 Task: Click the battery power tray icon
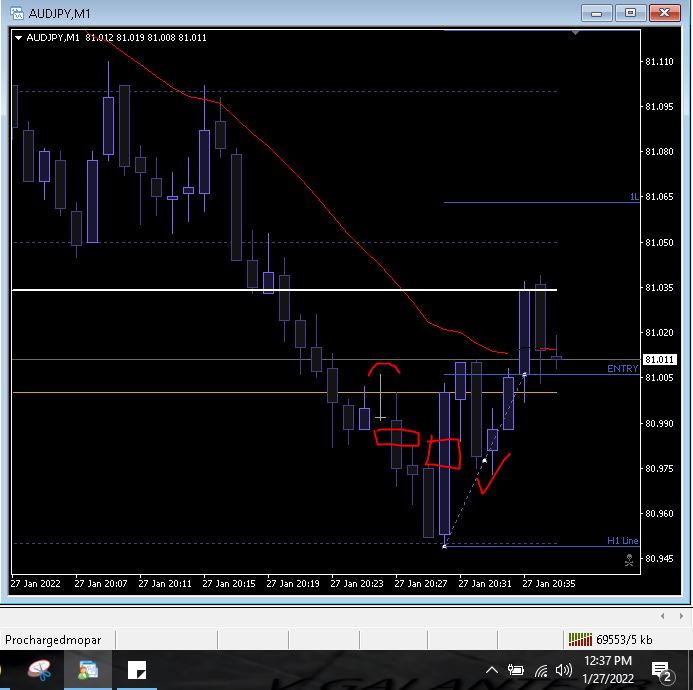tap(515, 671)
